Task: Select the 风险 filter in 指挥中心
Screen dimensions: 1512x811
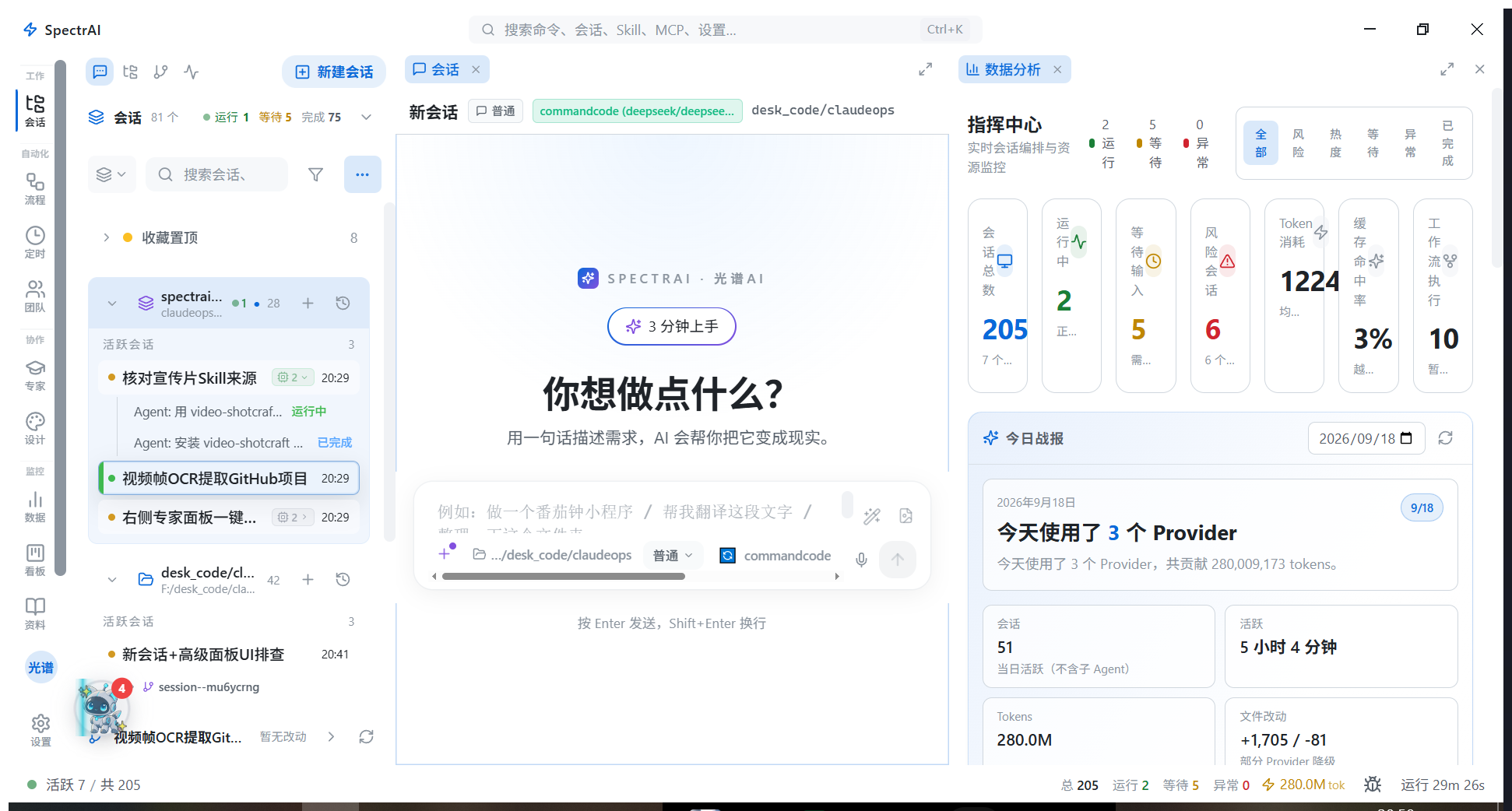Action: [x=1299, y=143]
